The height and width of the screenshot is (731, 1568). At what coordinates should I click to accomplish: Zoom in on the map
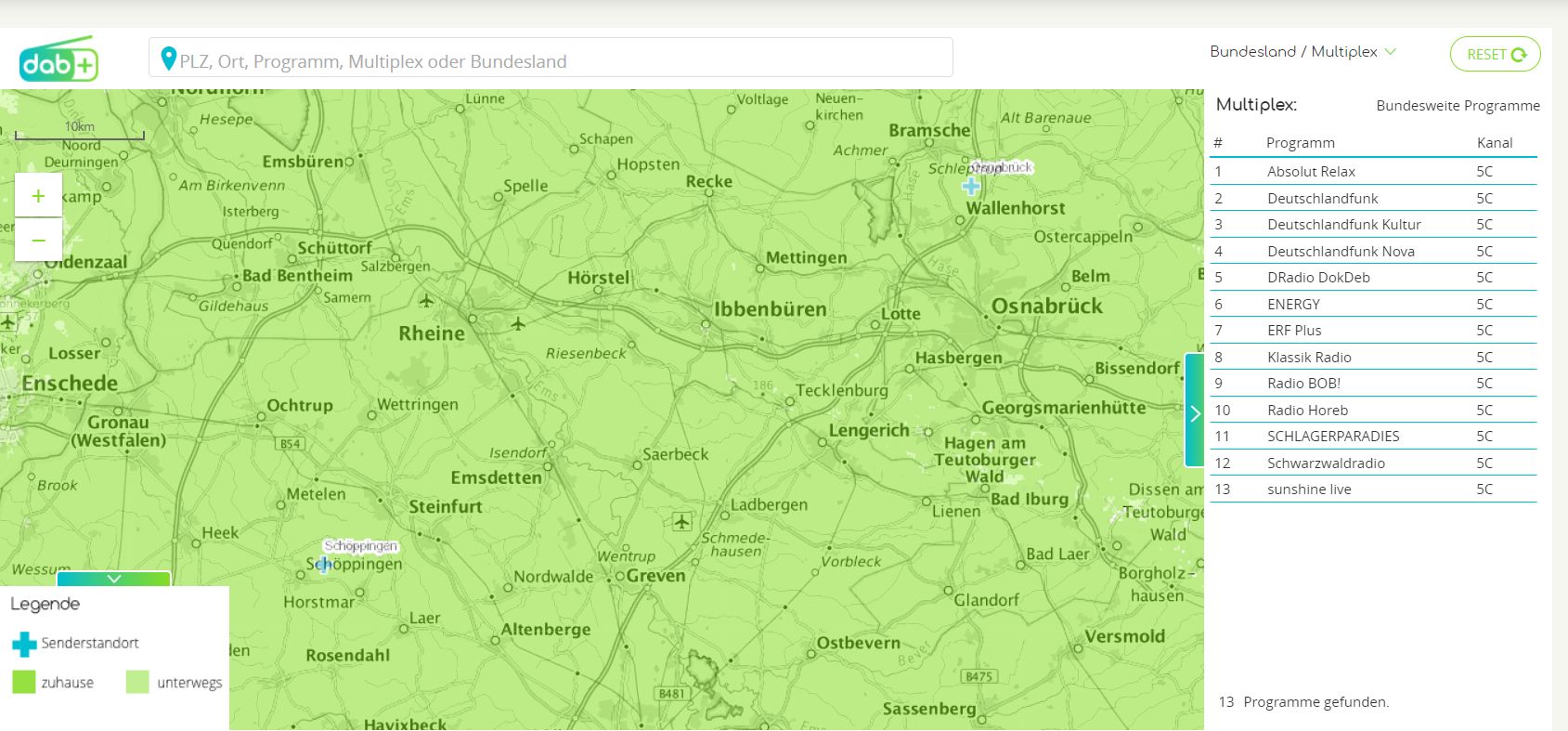[38, 196]
